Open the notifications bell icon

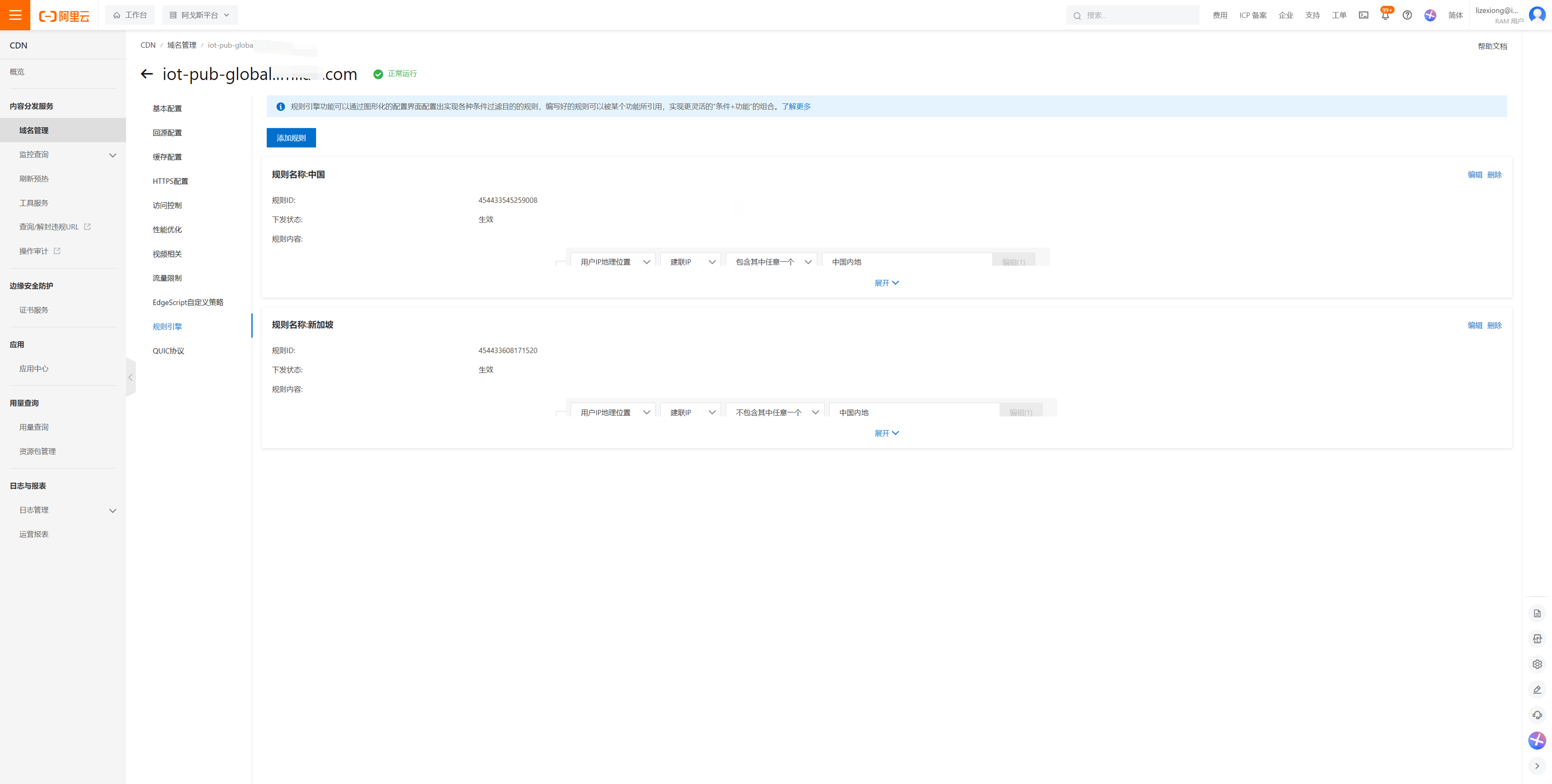point(1385,15)
